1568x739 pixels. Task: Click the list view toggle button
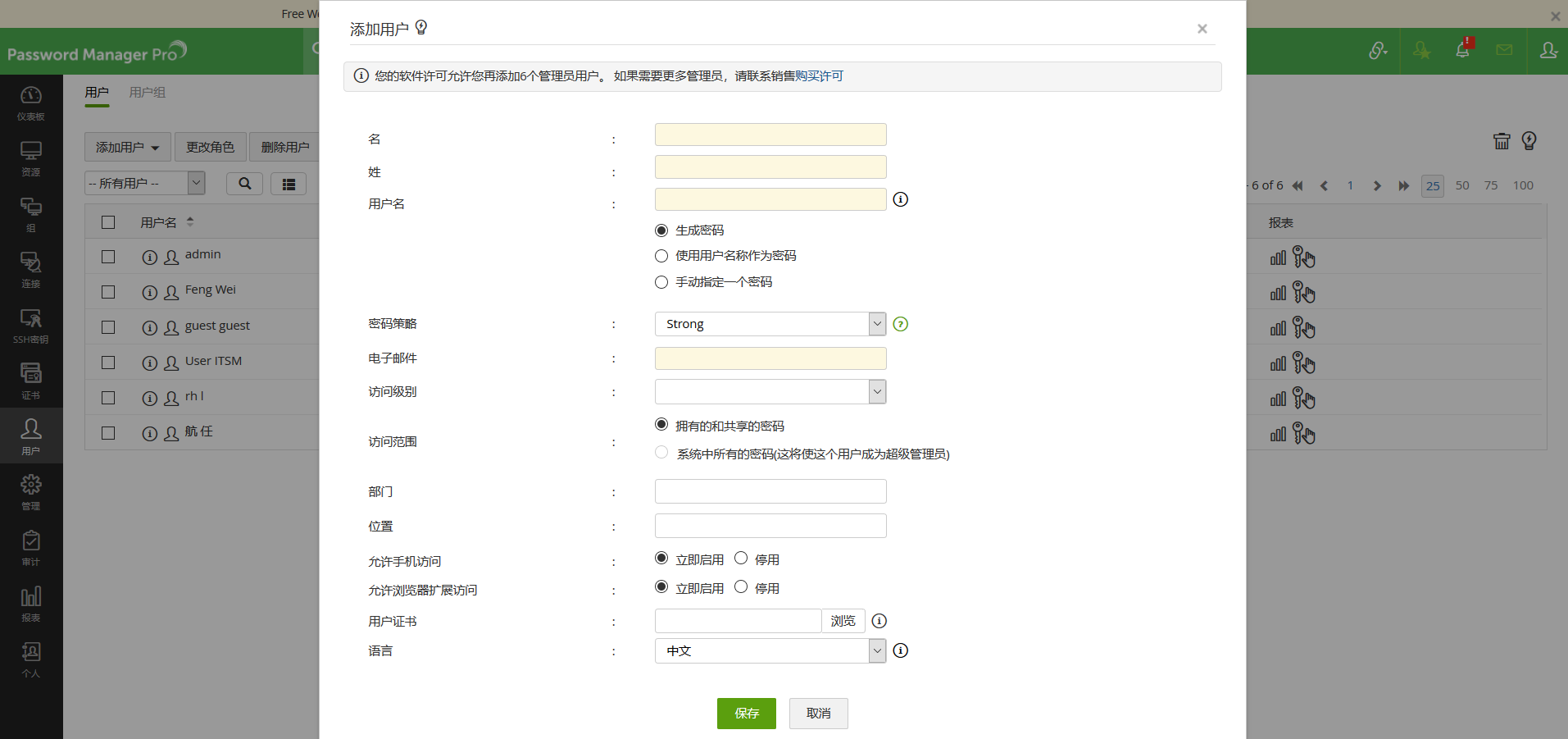click(289, 184)
